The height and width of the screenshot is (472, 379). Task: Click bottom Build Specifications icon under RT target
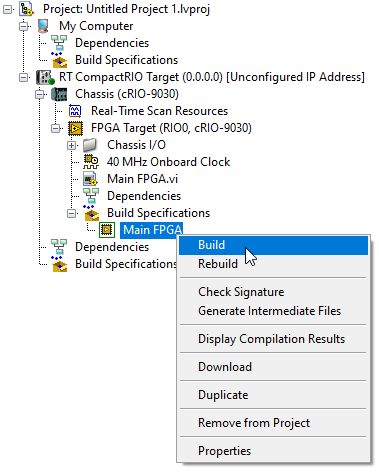pos(59,264)
